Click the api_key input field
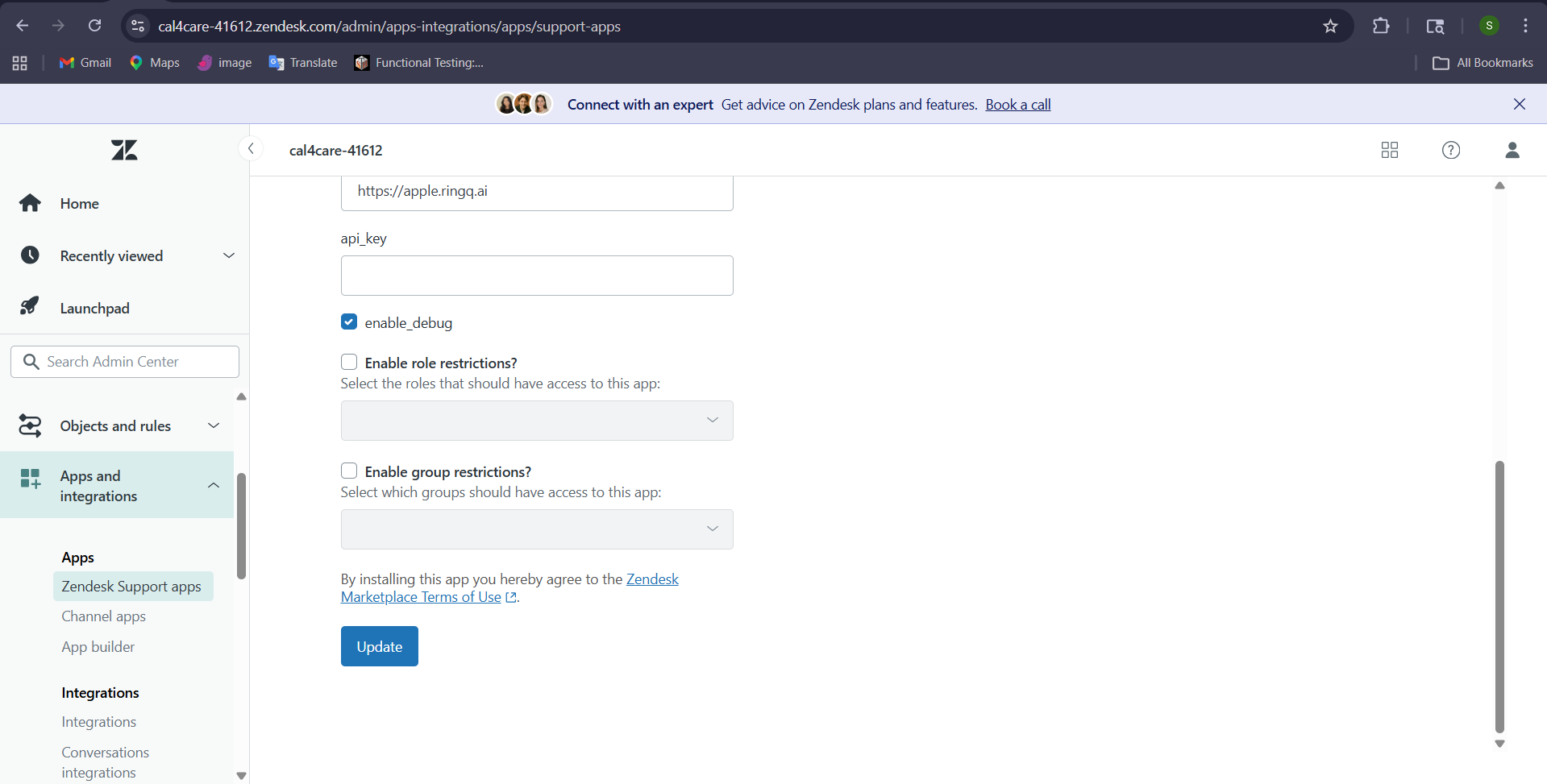Viewport: 1547px width, 784px height. (537, 276)
